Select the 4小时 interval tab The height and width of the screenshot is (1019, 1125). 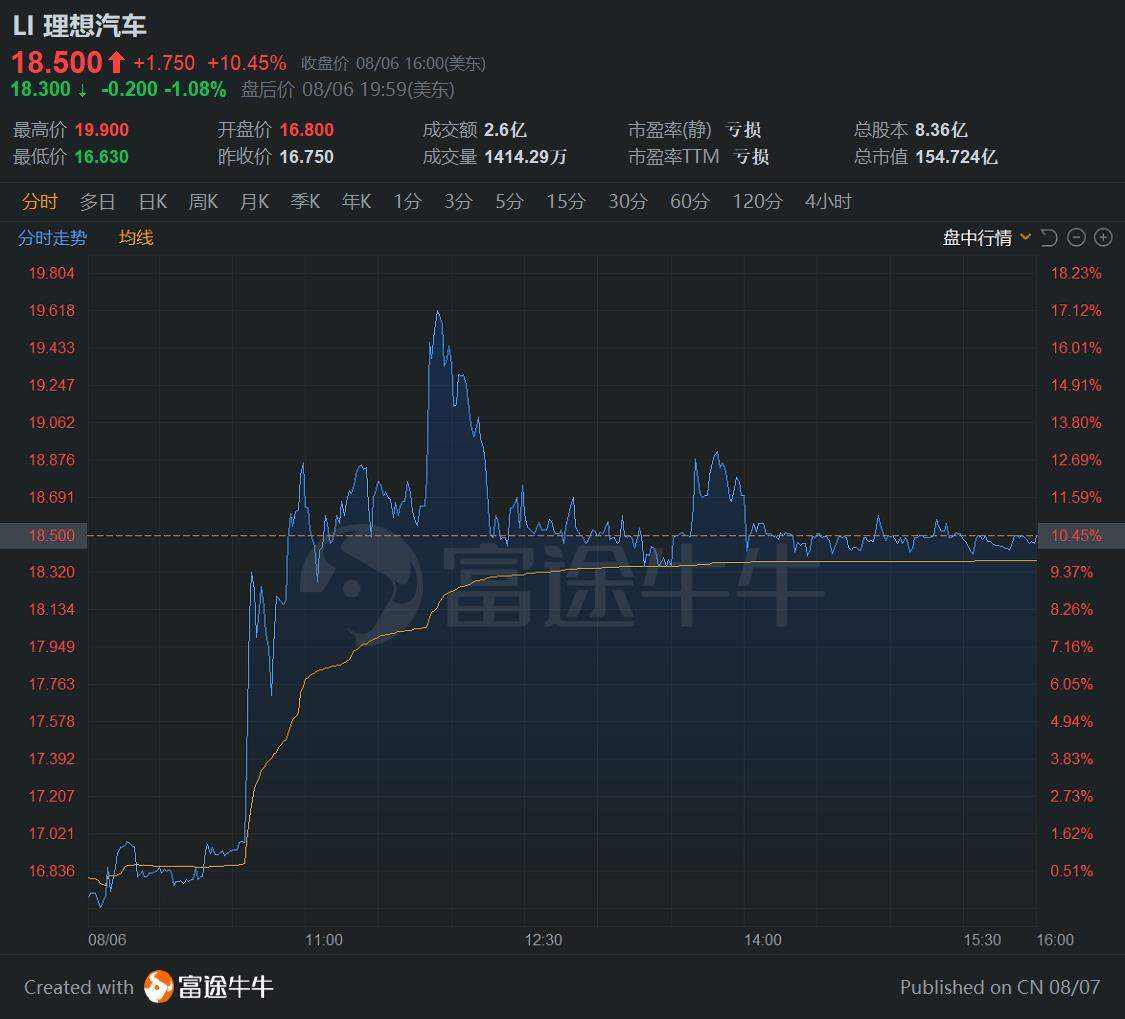(x=828, y=202)
